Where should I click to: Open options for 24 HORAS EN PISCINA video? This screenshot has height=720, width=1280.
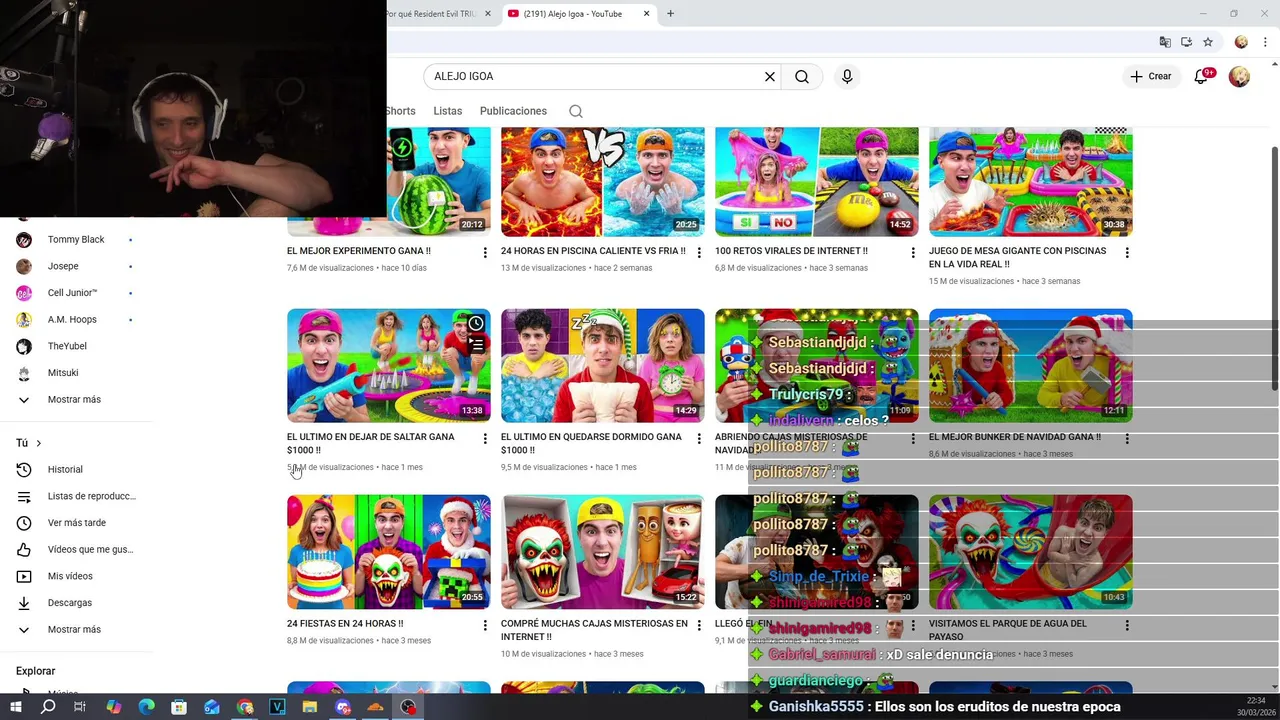click(x=699, y=253)
